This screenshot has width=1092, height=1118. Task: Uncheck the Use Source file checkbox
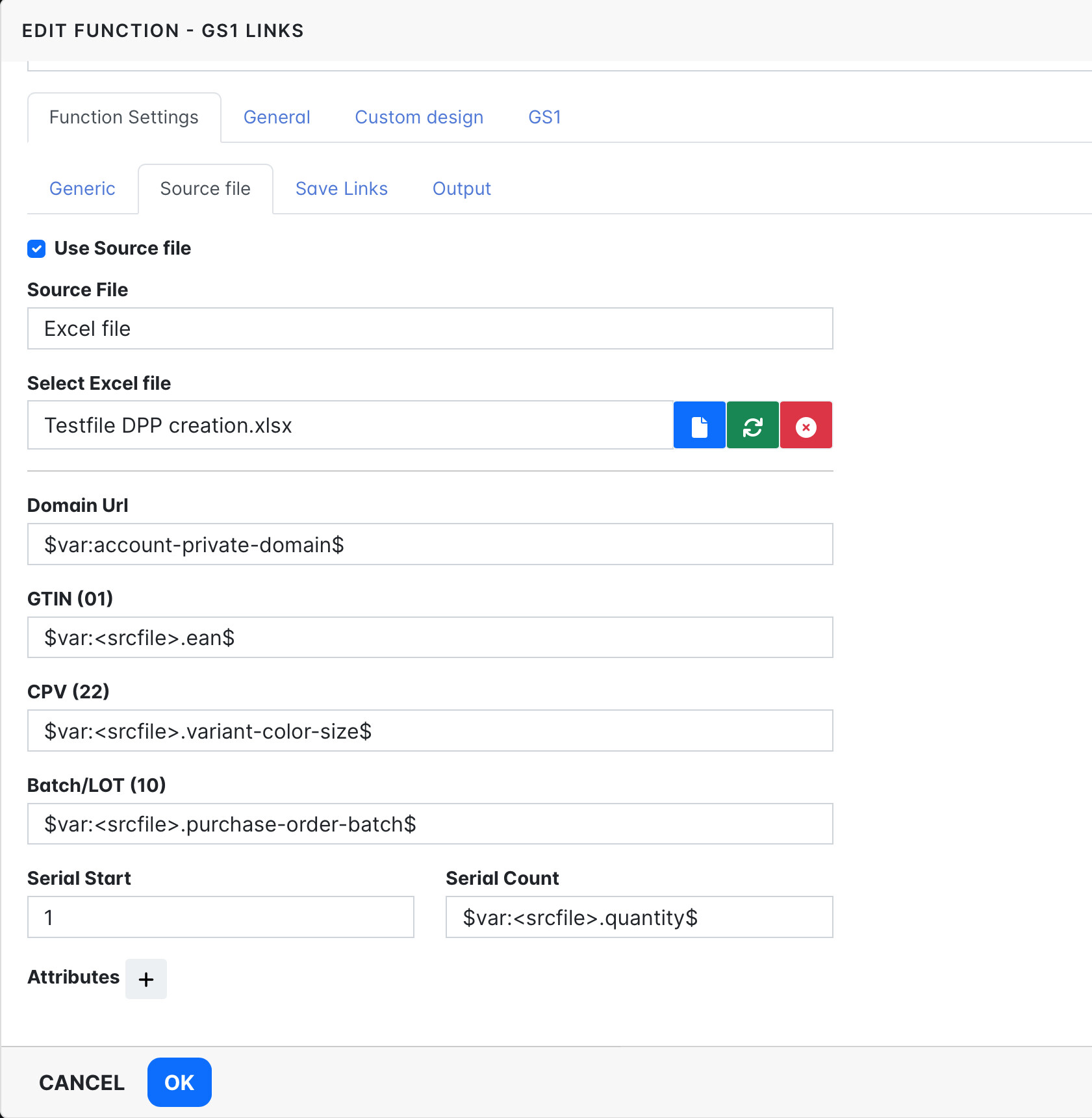[x=36, y=249]
